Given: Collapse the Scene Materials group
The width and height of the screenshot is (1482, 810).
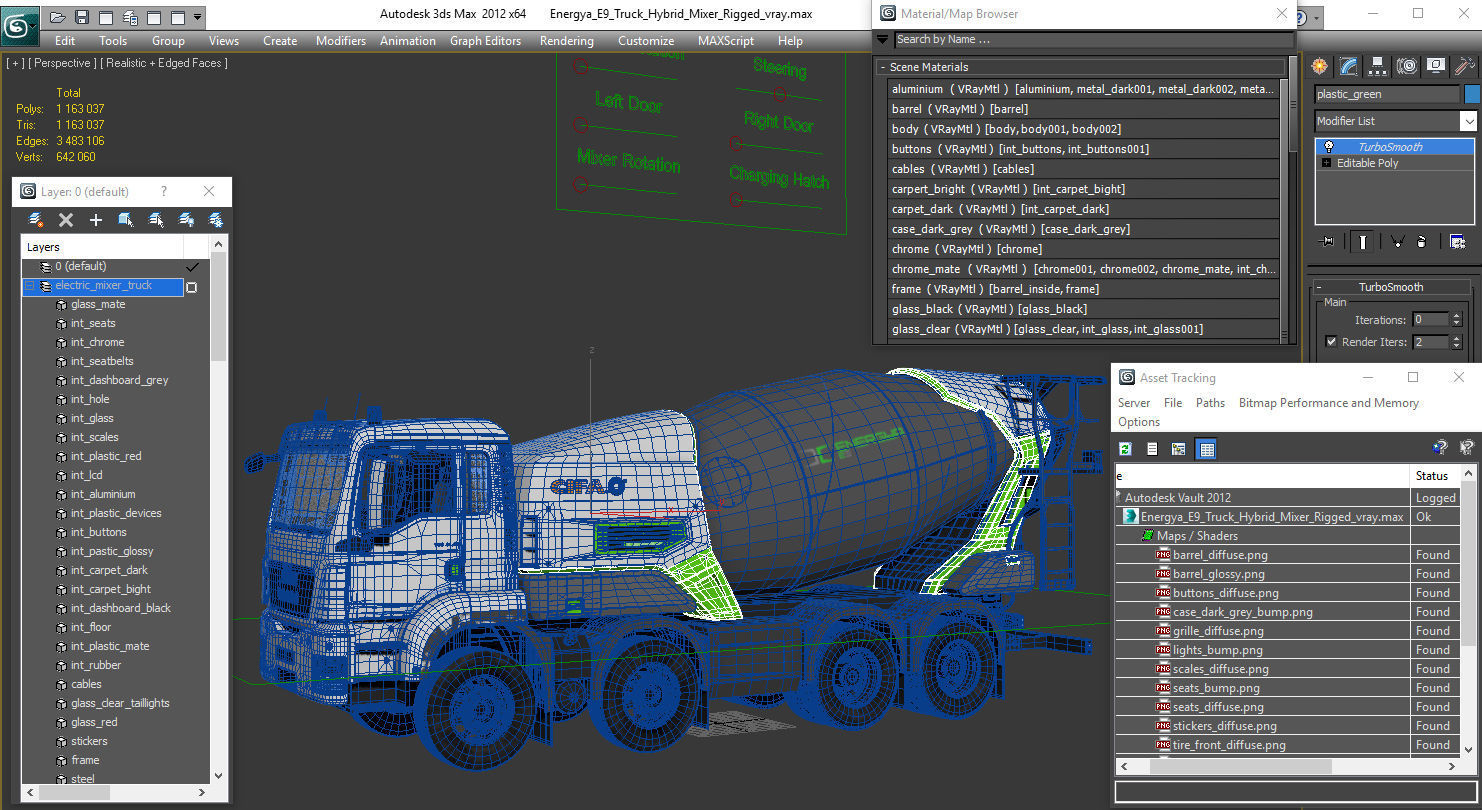Looking at the screenshot, I should tap(883, 67).
